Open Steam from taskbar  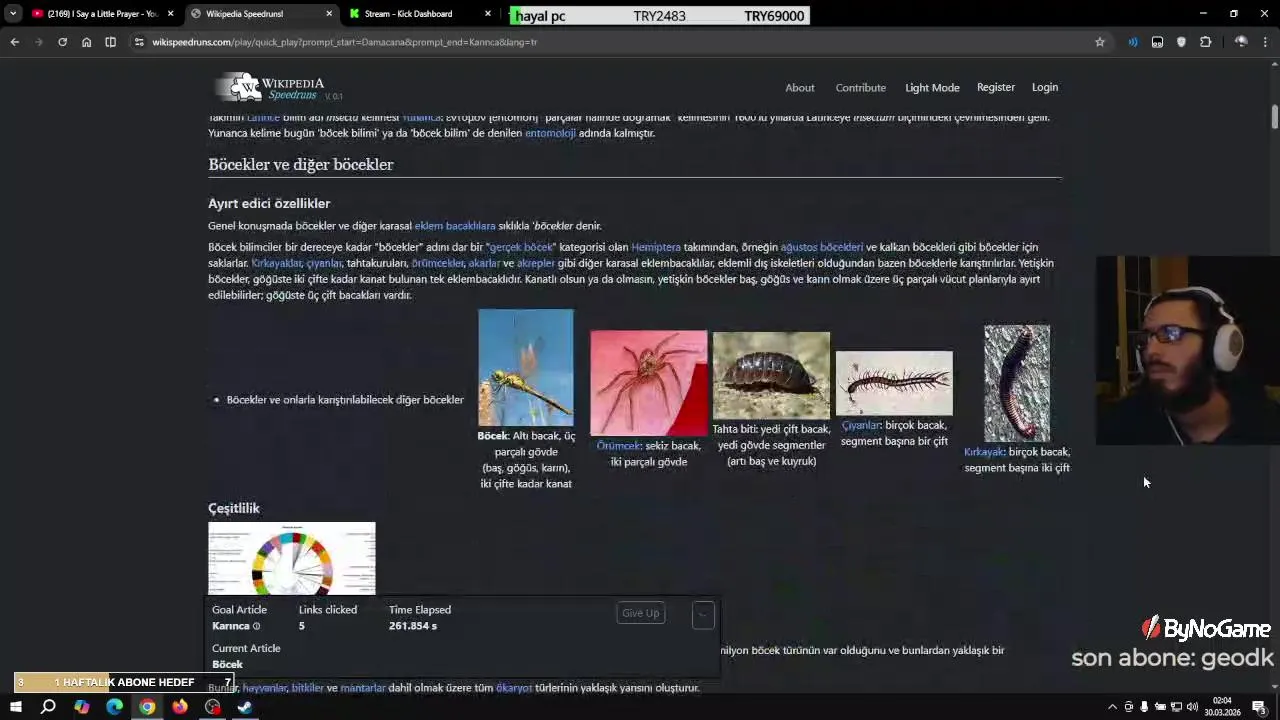pos(245,707)
